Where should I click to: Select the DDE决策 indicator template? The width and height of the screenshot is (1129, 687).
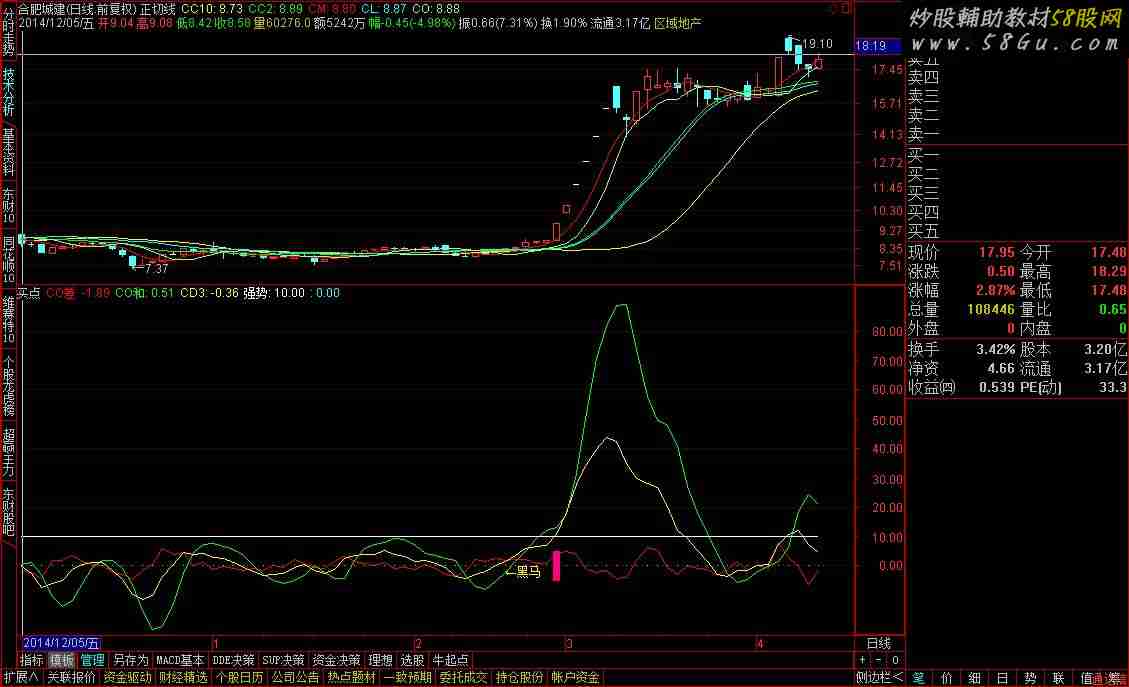pyautogui.click(x=233, y=660)
